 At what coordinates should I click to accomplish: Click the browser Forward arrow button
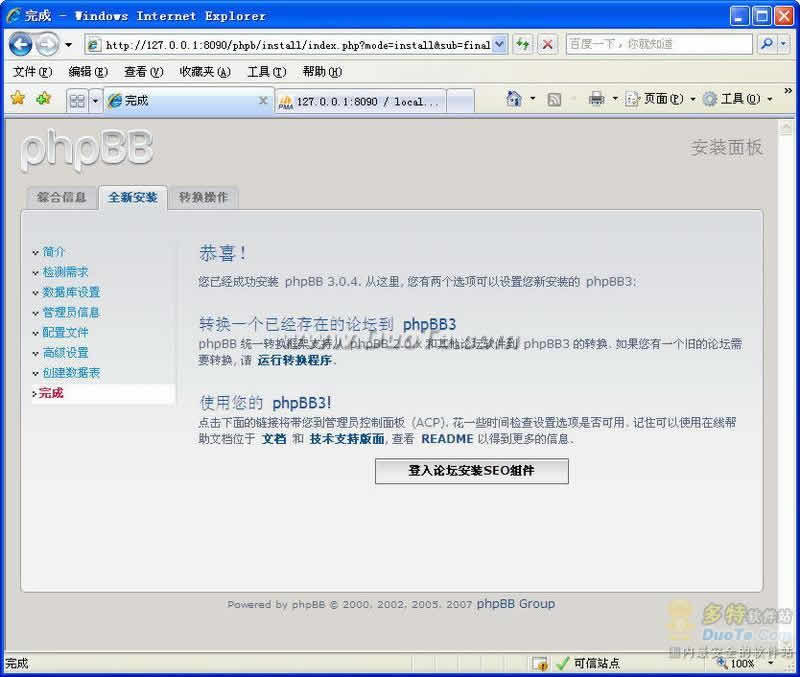[x=48, y=45]
